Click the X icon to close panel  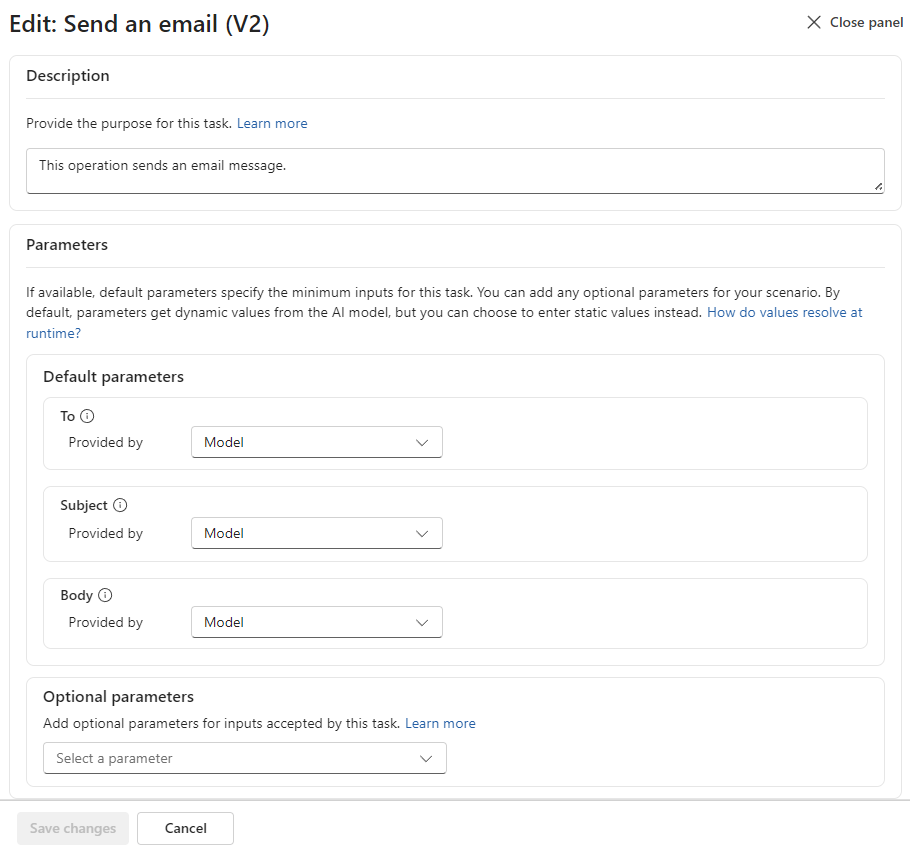coord(814,22)
